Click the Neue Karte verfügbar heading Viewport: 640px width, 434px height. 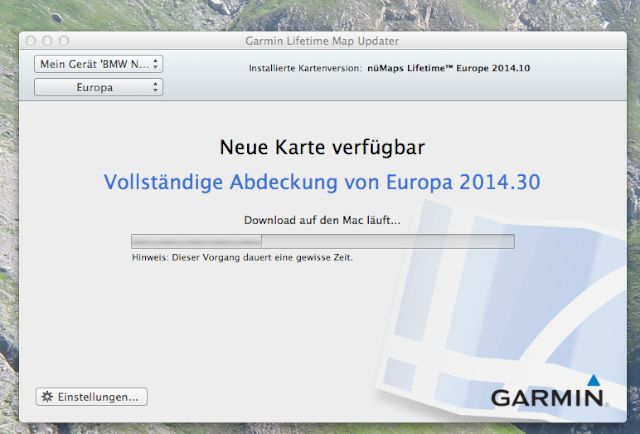click(321, 148)
